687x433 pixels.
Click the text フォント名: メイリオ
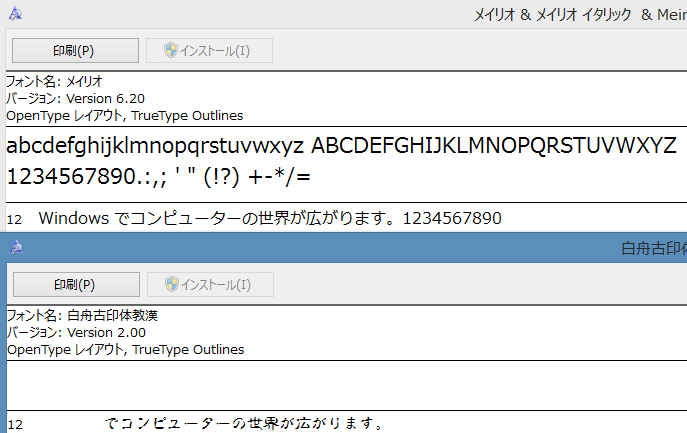click(x=54, y=82)
